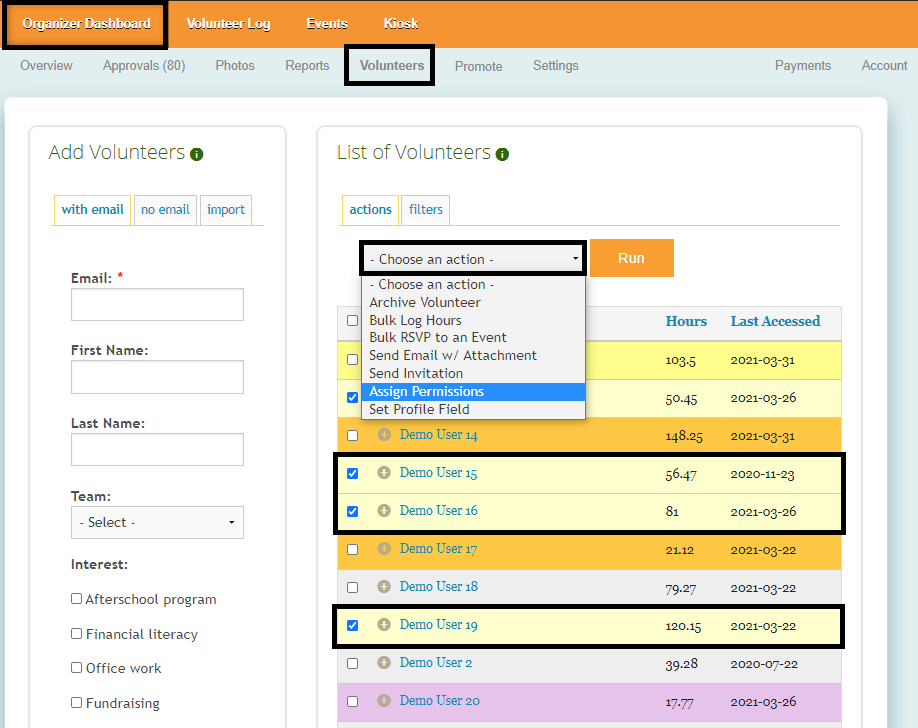Expand plus icon next to Demo User 15
918x728 pixels.
(384, 473)
